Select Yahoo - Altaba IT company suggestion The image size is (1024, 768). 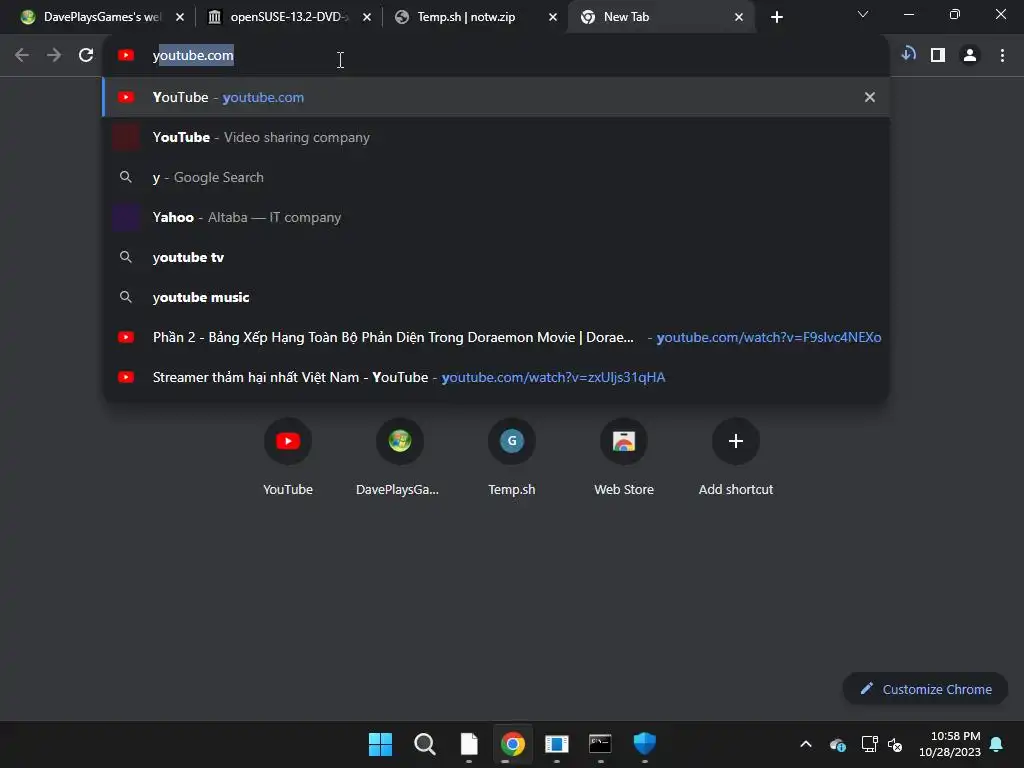(x=496, y=217)
